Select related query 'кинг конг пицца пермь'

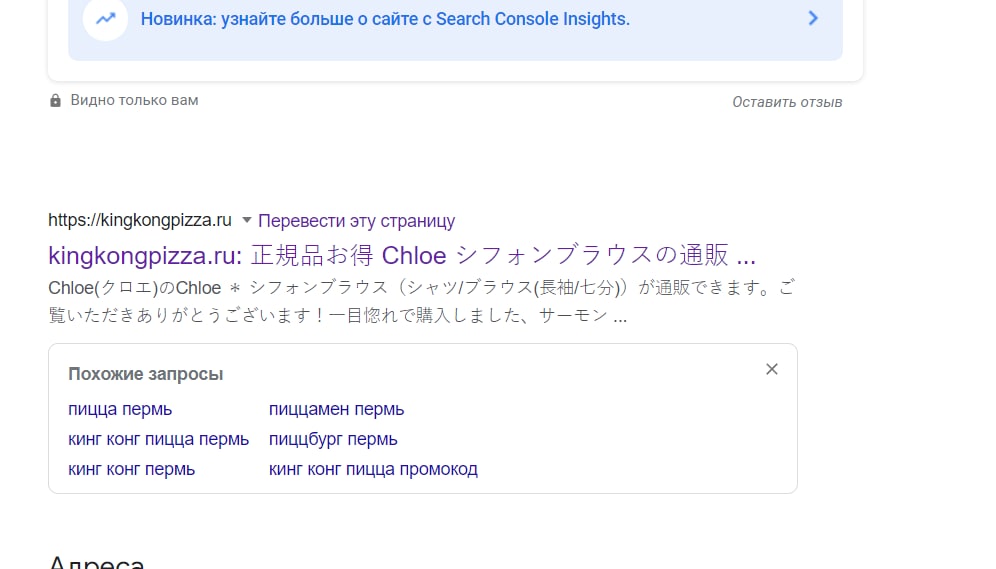pos(158,439)
